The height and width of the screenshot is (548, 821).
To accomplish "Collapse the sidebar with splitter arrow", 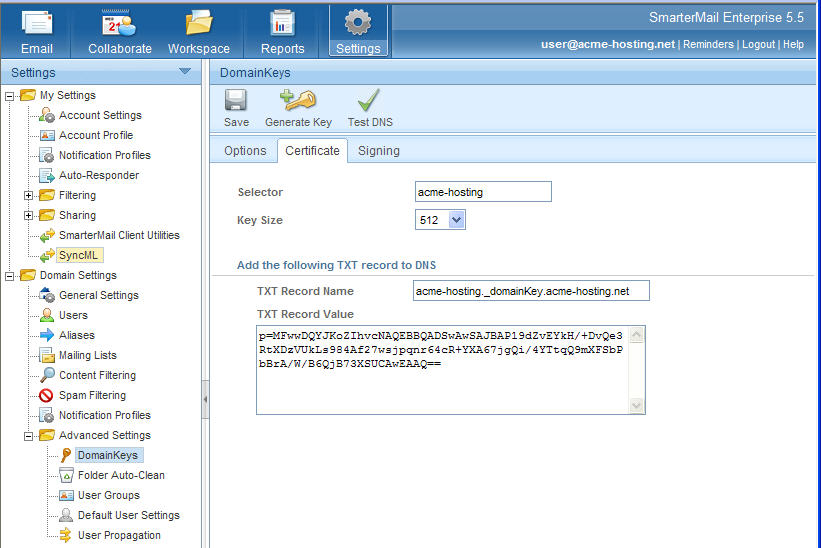I will point(205,399).
